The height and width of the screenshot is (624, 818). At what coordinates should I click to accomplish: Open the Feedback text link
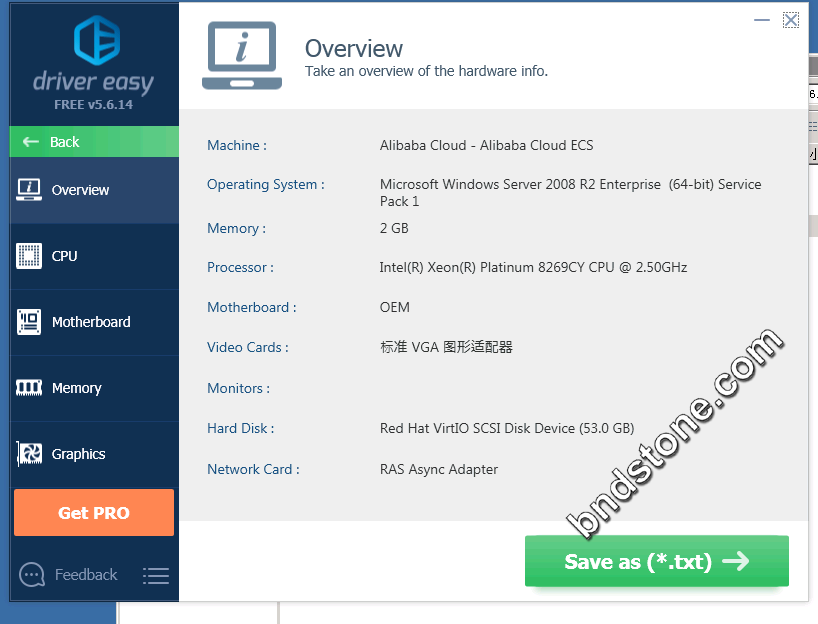pyautogui.click(x=86, y=575)
